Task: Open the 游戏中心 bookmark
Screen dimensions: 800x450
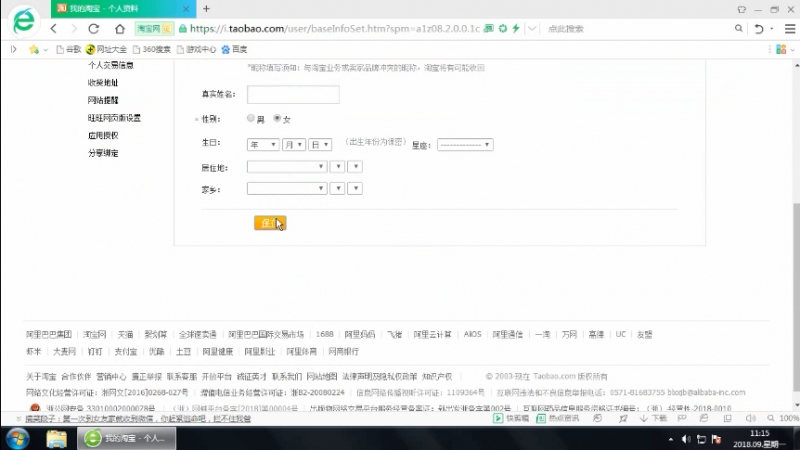Action: tap(196, 49)
